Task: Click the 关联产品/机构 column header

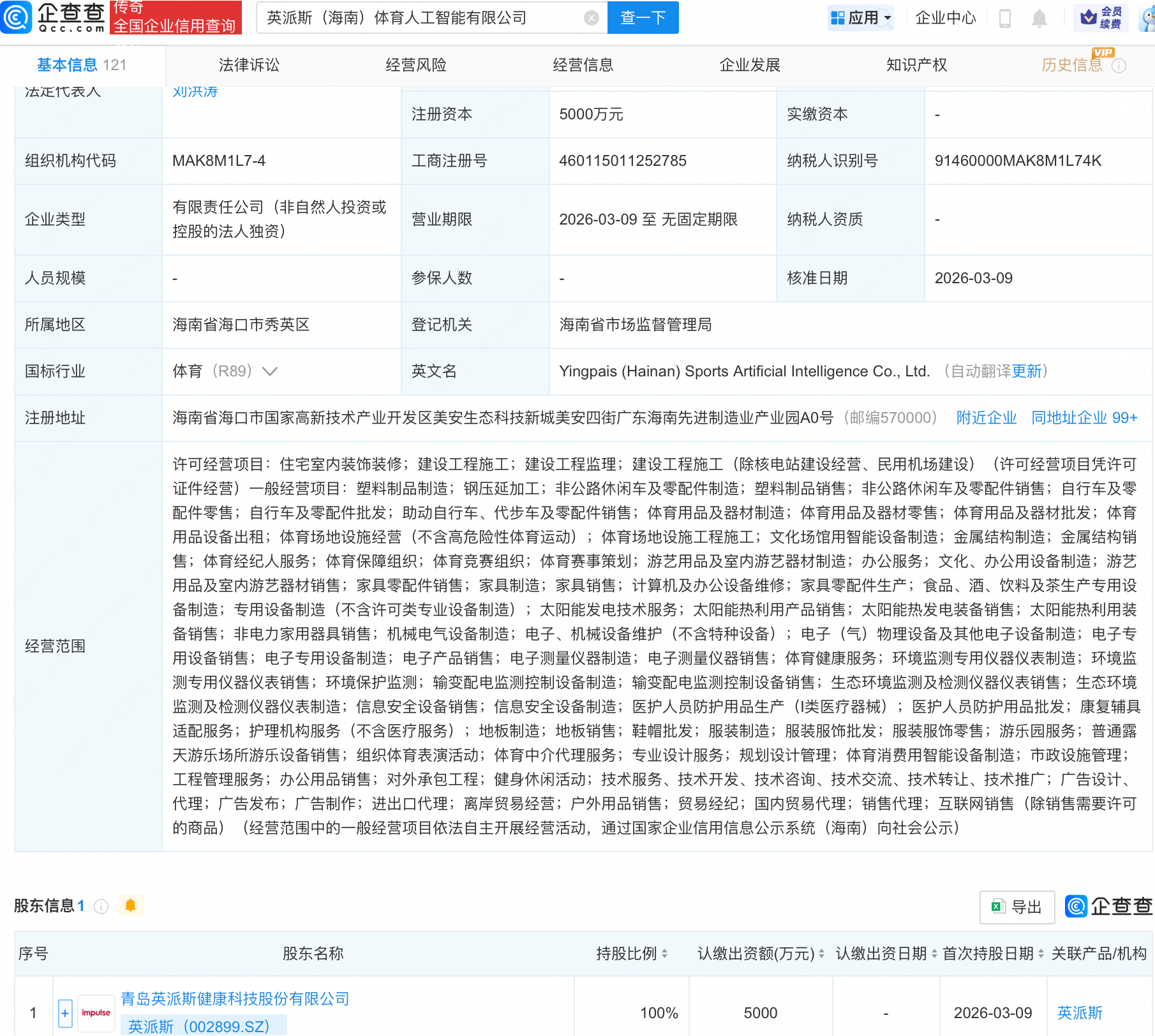Action: (1099, 953)
